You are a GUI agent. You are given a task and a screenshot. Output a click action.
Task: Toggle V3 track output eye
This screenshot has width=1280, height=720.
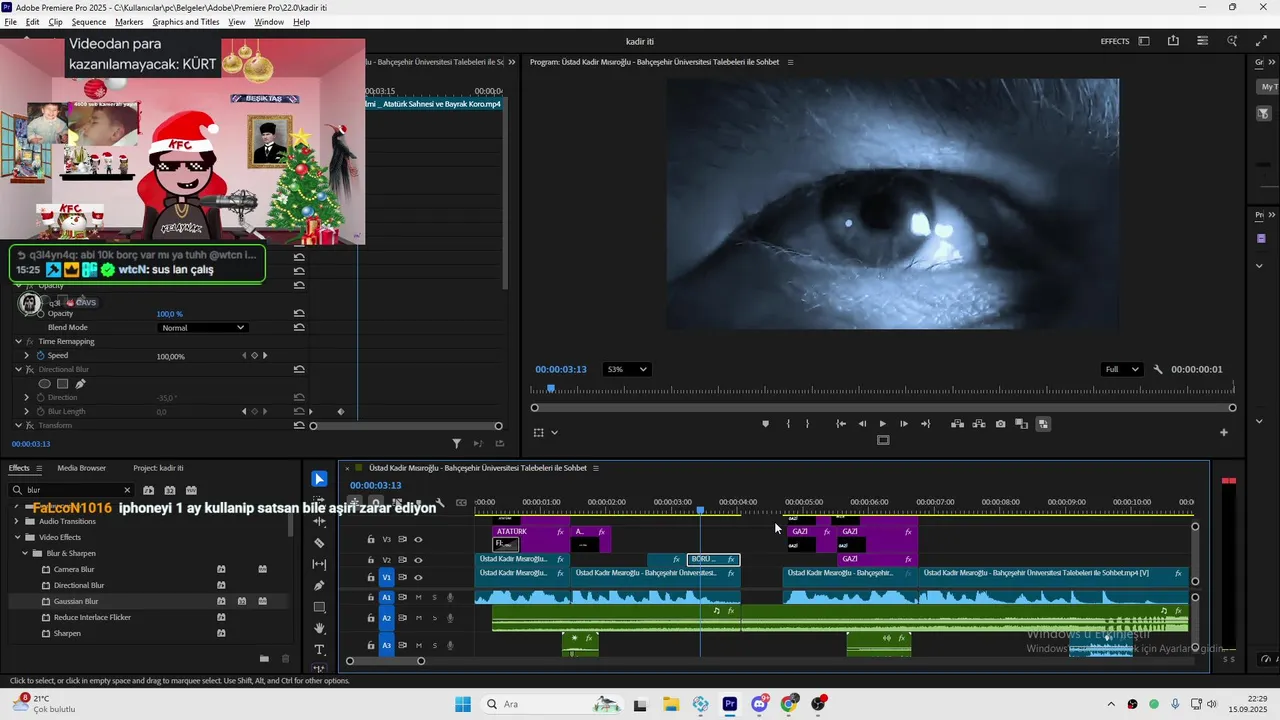[x=418, y=539]
